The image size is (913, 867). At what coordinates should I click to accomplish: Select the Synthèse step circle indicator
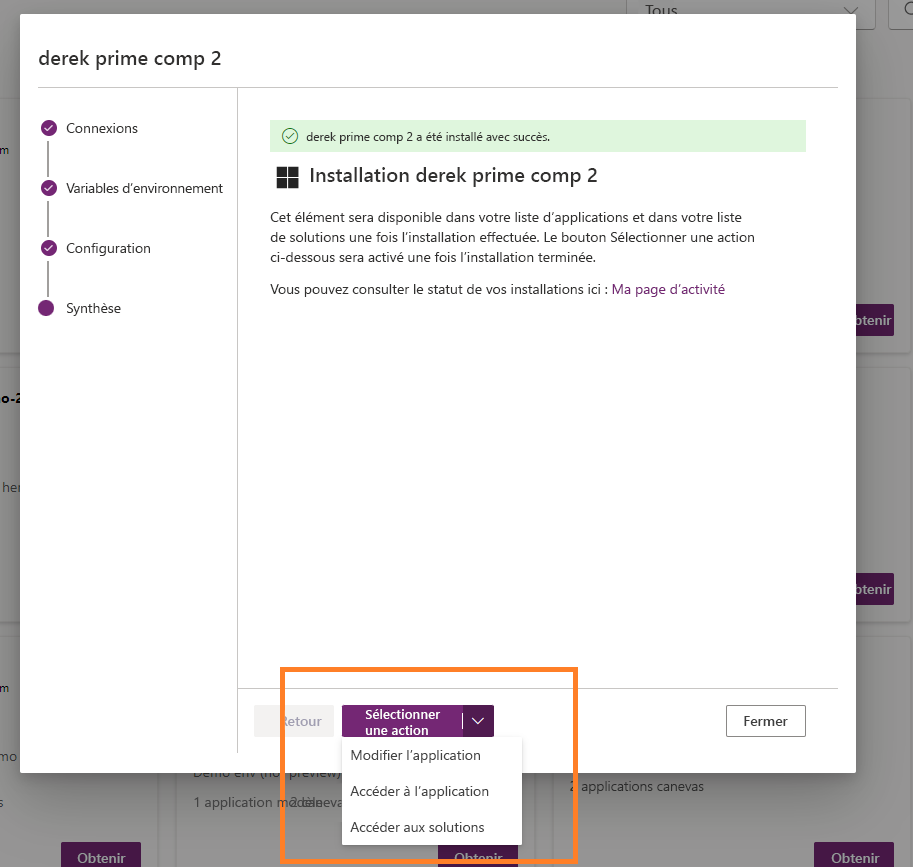coord(48,308)
